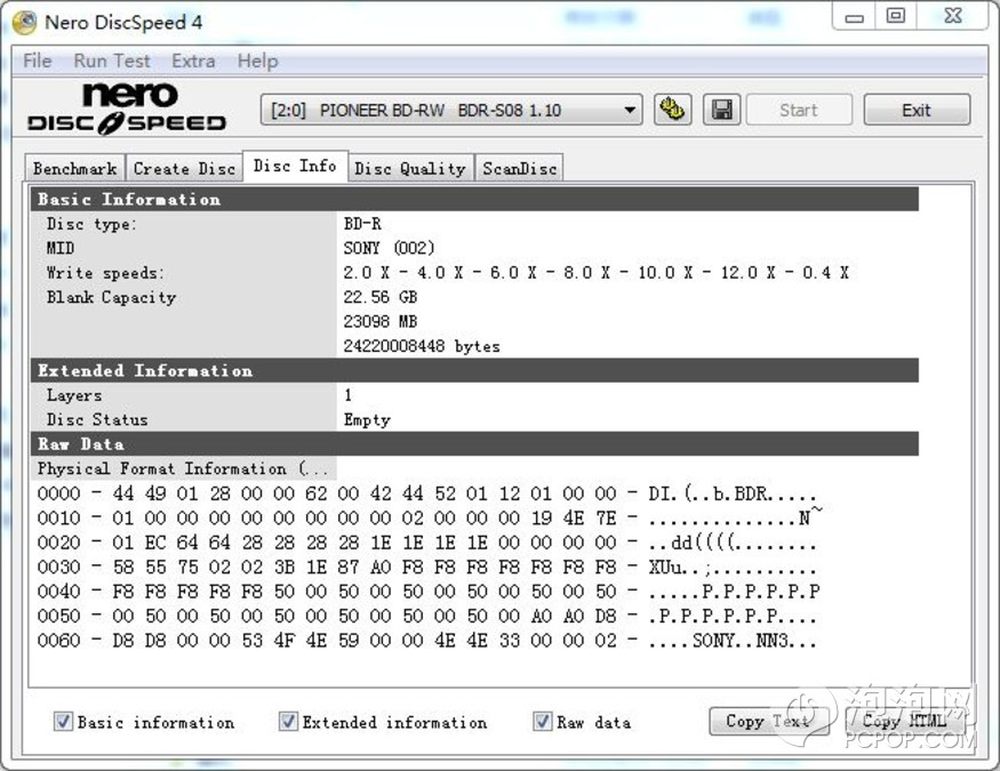Toggle Extended information checkbox
1000x771 pixels.
click(x=288, y=722)
